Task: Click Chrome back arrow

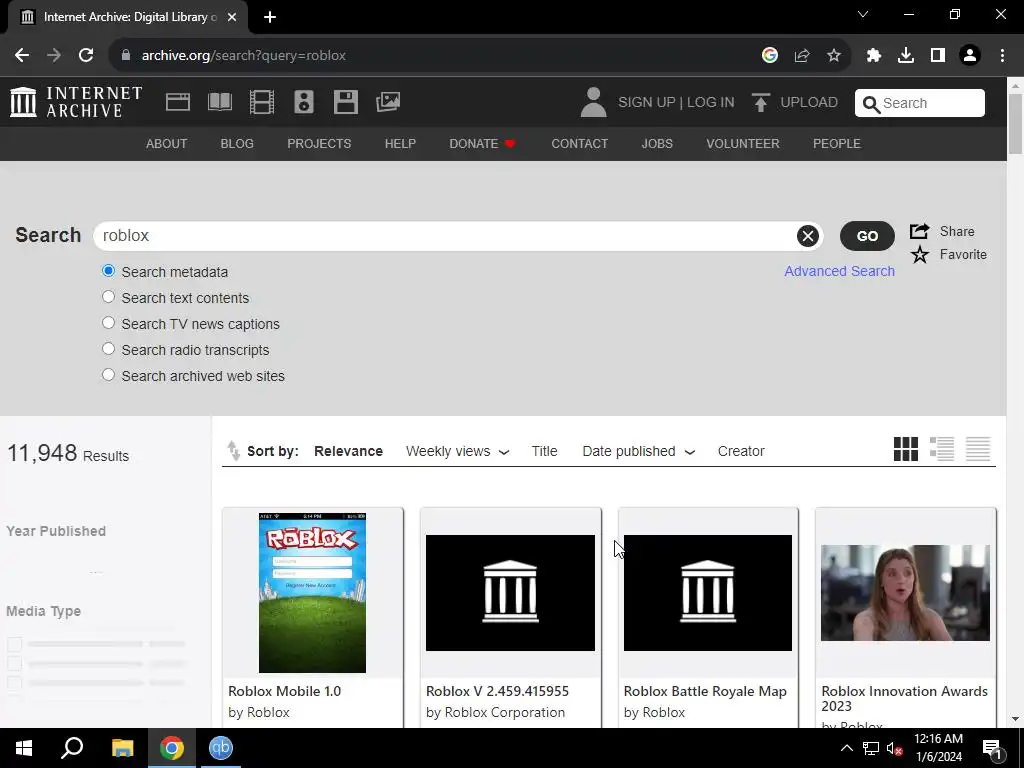Action: [x=22, y=56]
